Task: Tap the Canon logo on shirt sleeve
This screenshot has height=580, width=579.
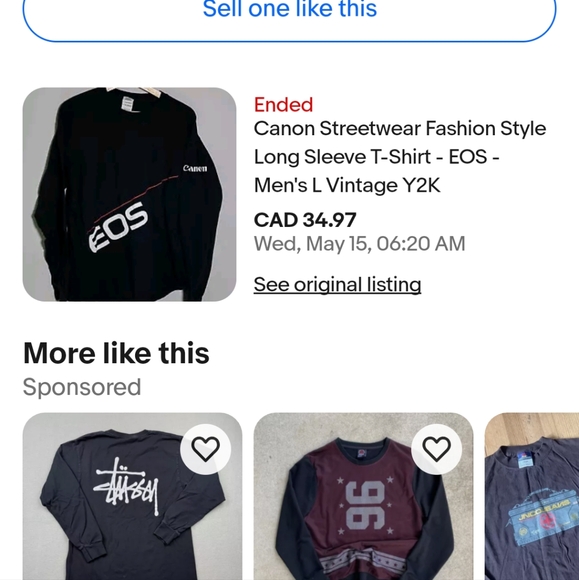Action: [195, 168]
